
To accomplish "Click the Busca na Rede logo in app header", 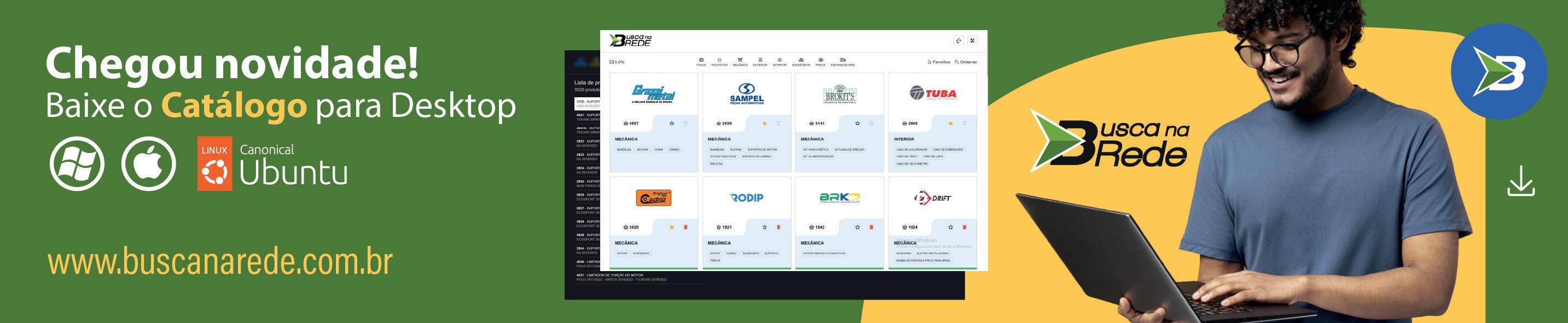I will [631, 41].
